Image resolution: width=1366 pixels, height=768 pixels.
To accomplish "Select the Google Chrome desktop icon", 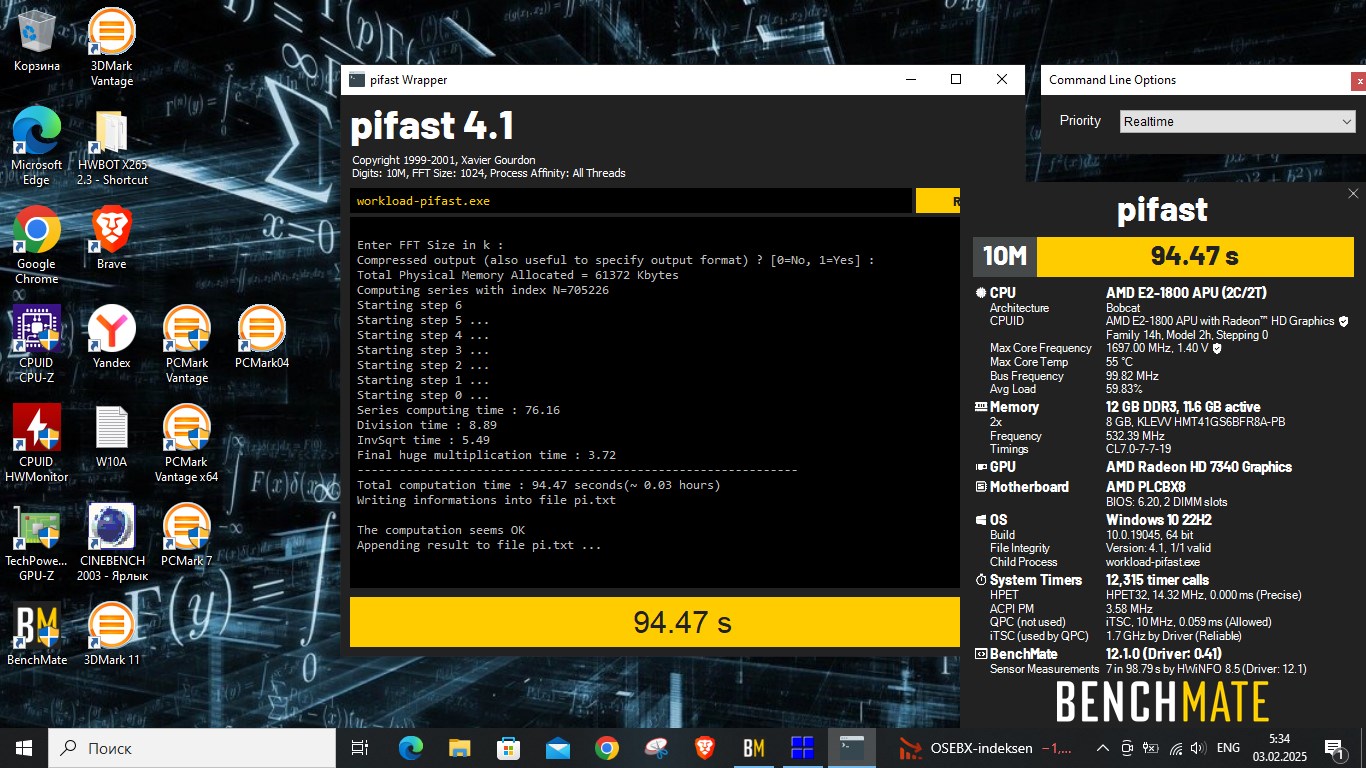I will (x=37, y=245).
